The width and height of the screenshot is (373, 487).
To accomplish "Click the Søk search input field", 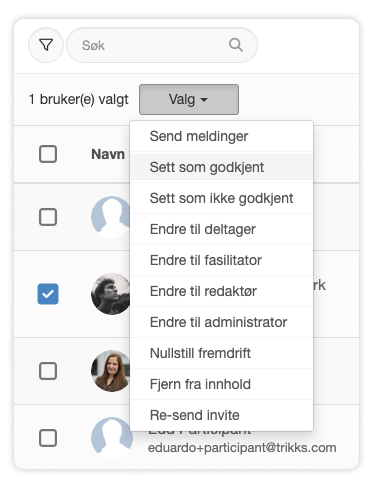I will [x=162, y=45].
